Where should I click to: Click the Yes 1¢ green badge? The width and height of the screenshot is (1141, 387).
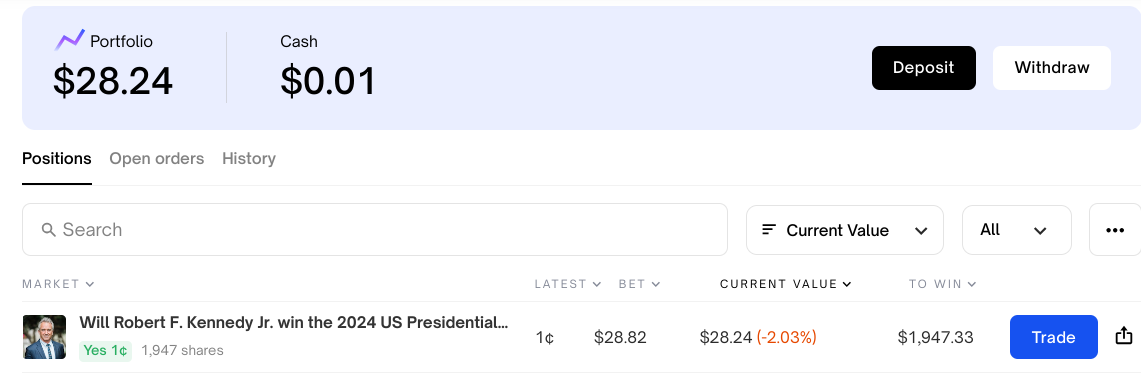point(106,351)
